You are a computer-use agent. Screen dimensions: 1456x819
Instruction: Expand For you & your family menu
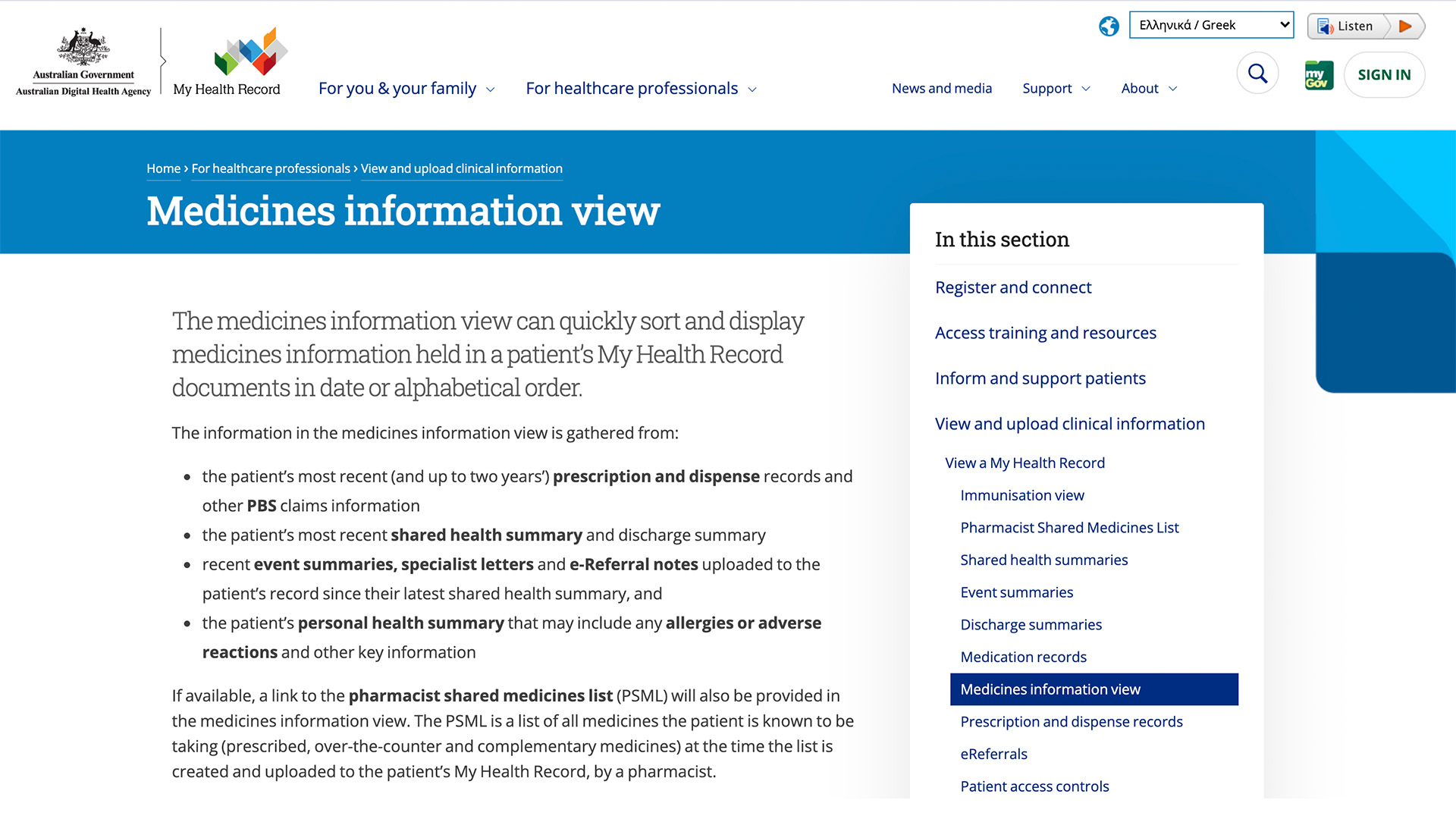406,89
